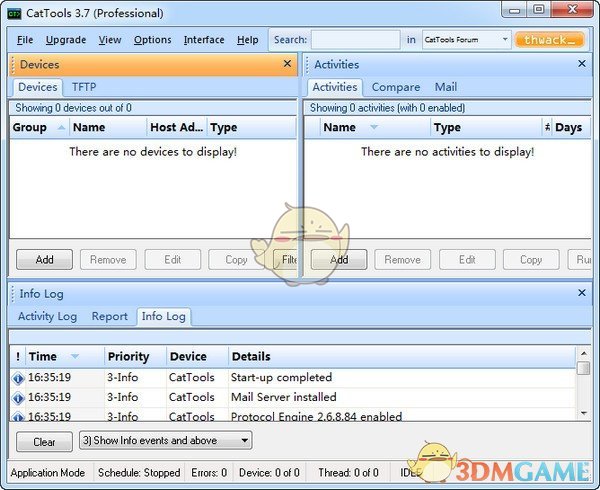This screenshot has height=490, width=600.
Task: Sort devices by the Group column
Action: (x=39, y=127)
